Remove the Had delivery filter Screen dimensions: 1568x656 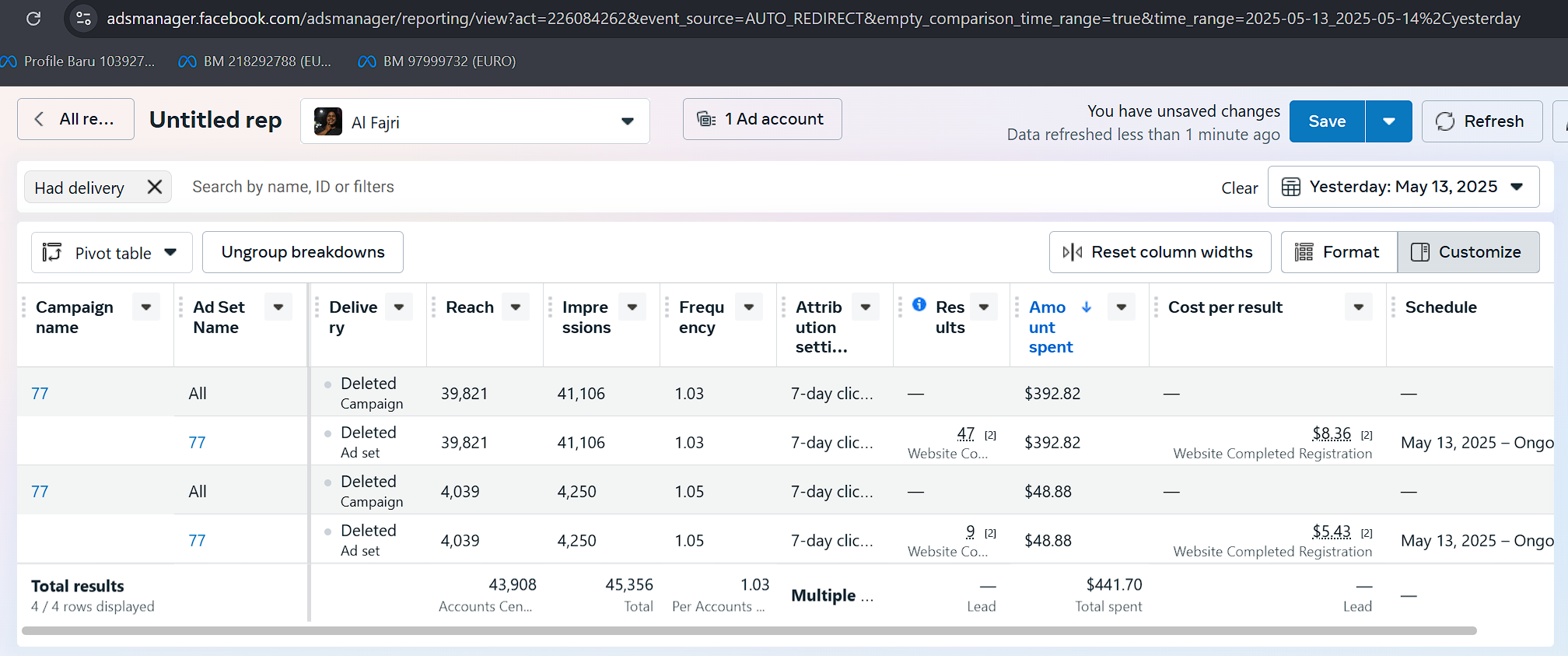155,187
